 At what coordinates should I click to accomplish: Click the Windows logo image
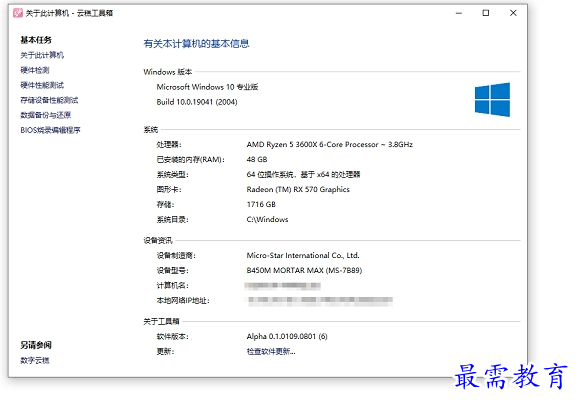coord(492,100)
